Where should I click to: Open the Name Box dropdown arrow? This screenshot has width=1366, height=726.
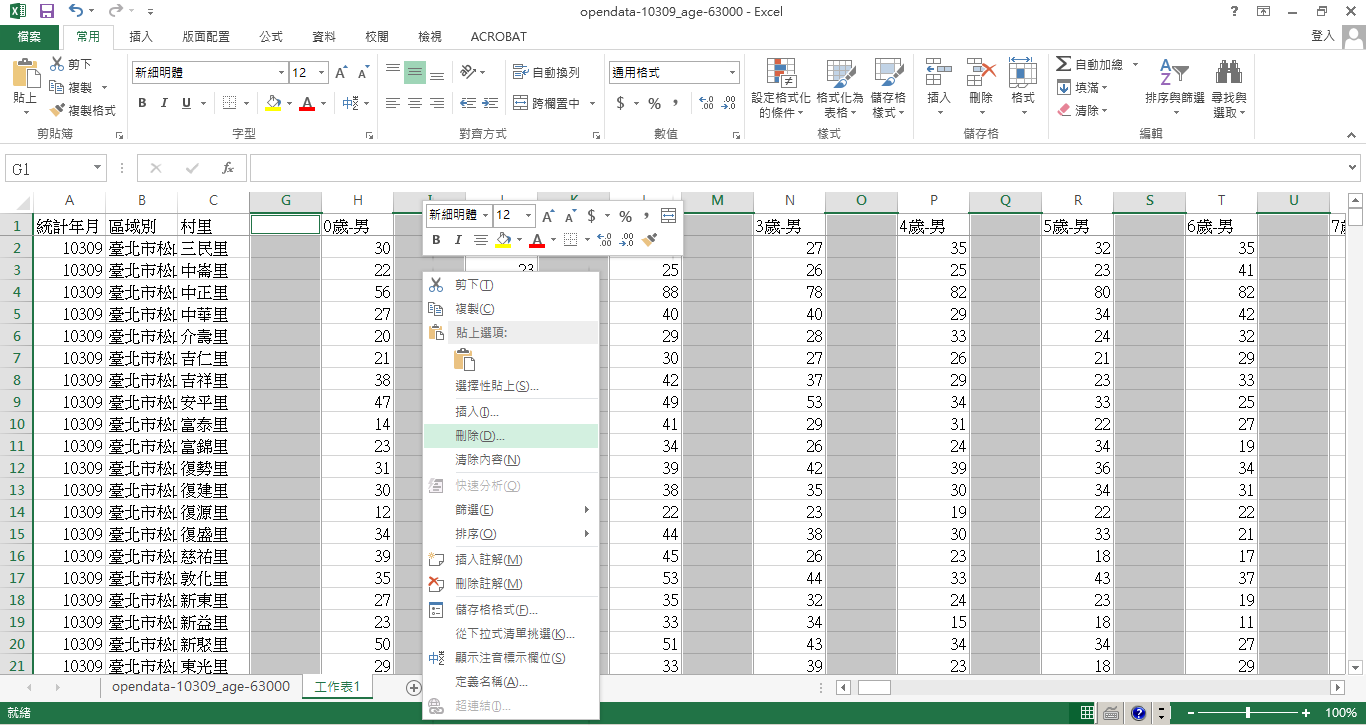(x=97, y=169)
